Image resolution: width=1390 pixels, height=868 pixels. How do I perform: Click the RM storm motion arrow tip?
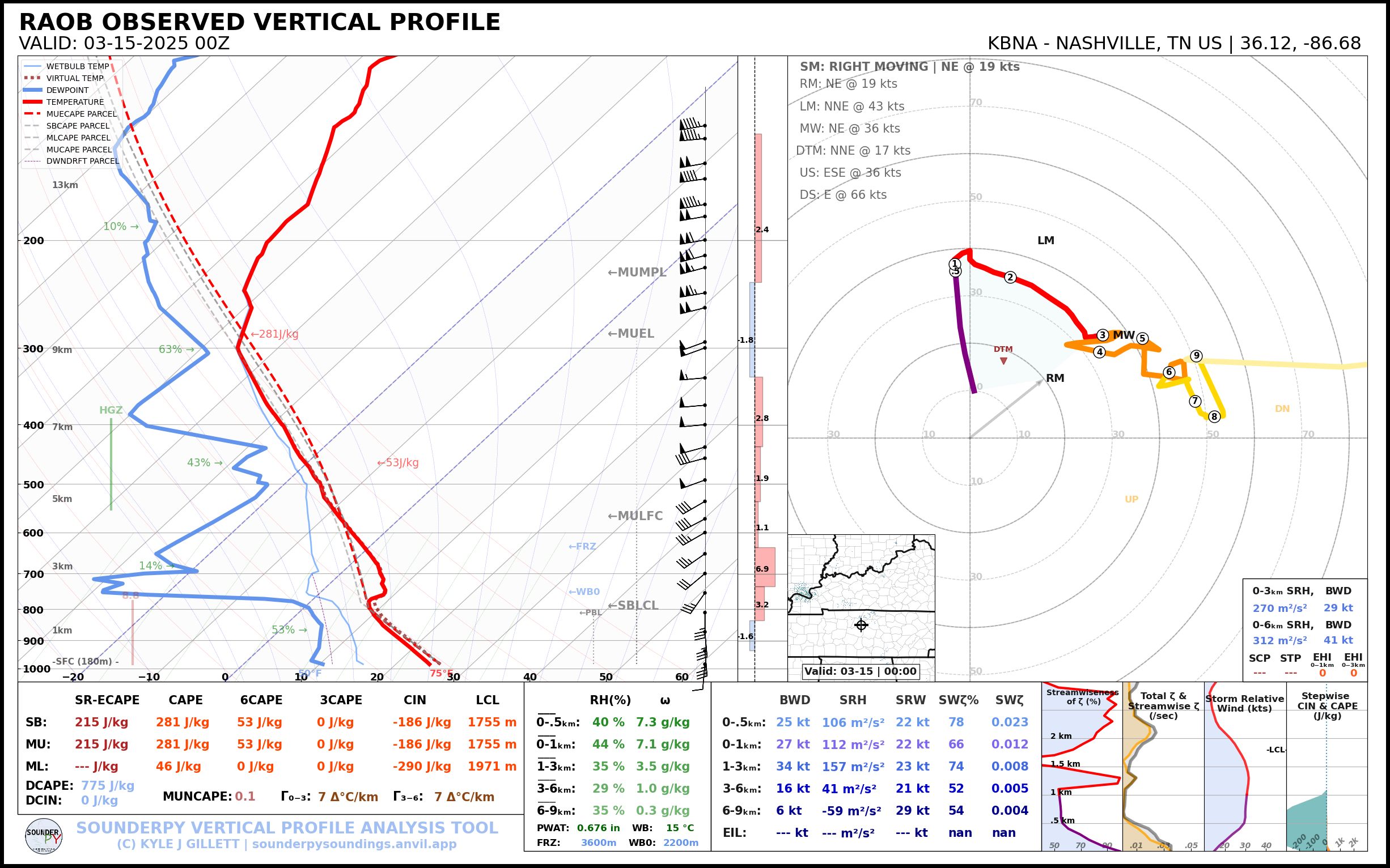1042,381
